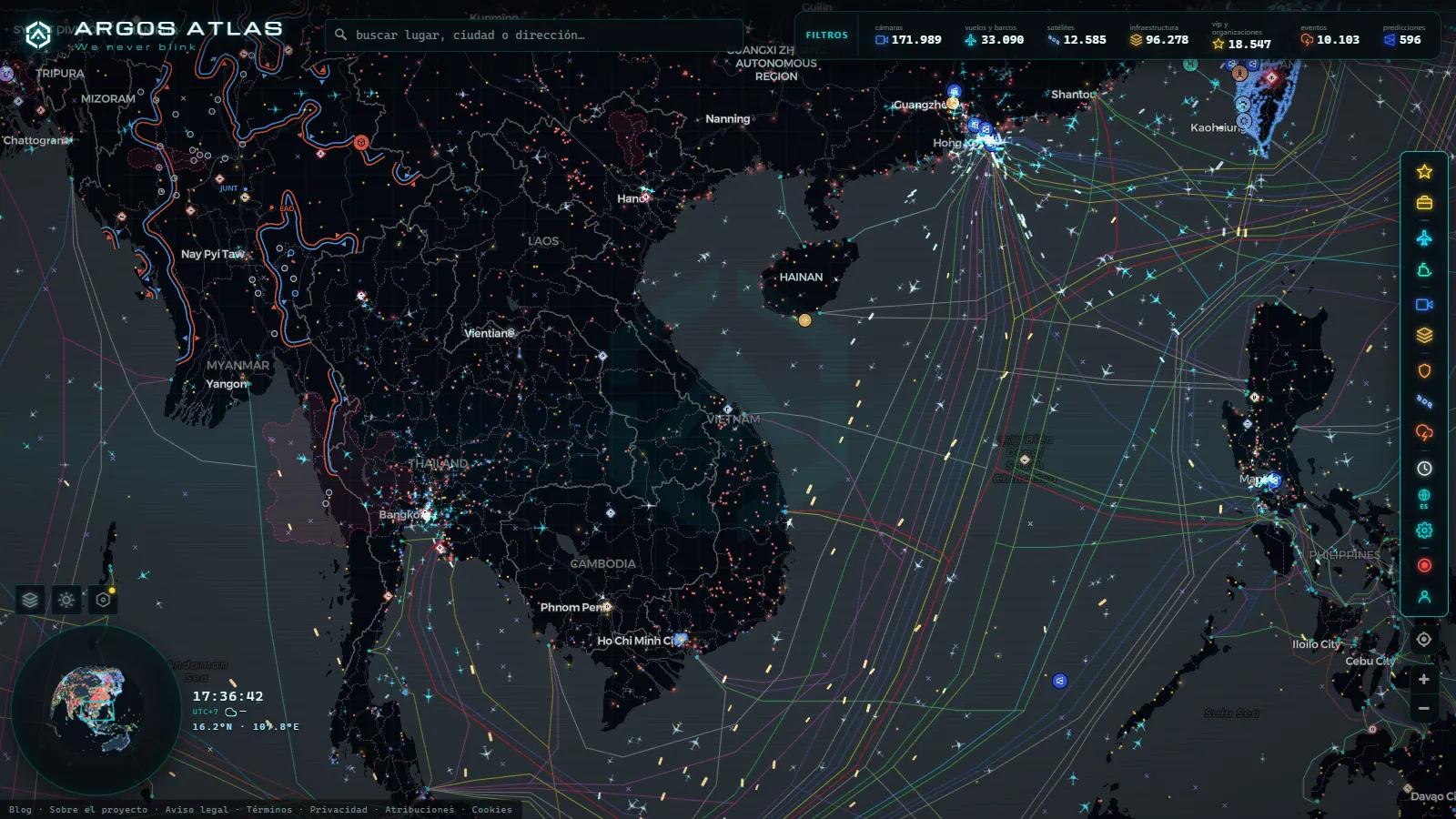Toggle vip y organizaciones counter 18.547

[1242, 37]
